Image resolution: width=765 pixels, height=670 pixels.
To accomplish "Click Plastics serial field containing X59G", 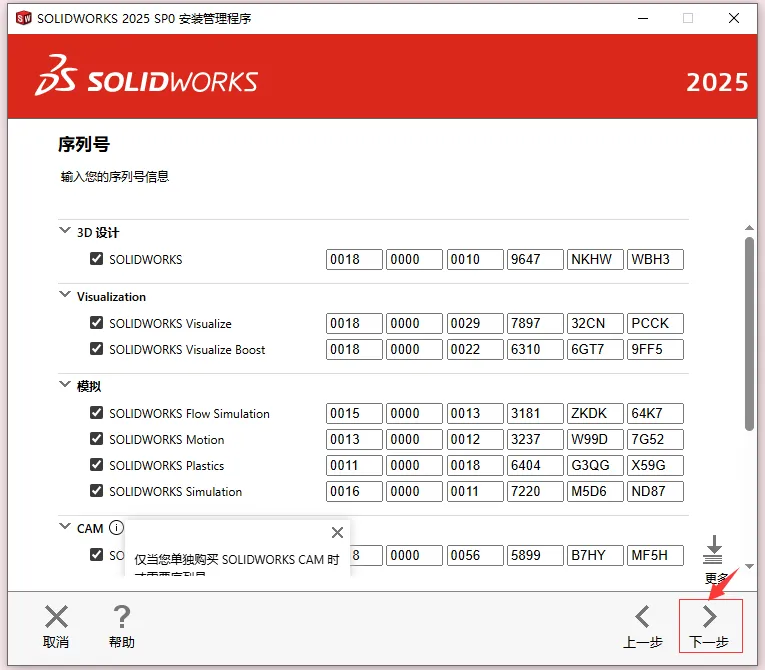I will click(655, 465).
